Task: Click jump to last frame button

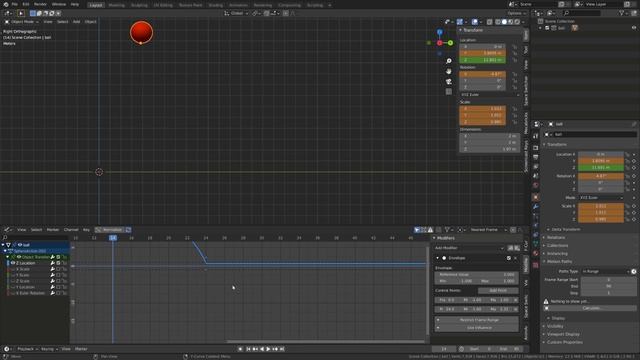Action: (282, 349)
